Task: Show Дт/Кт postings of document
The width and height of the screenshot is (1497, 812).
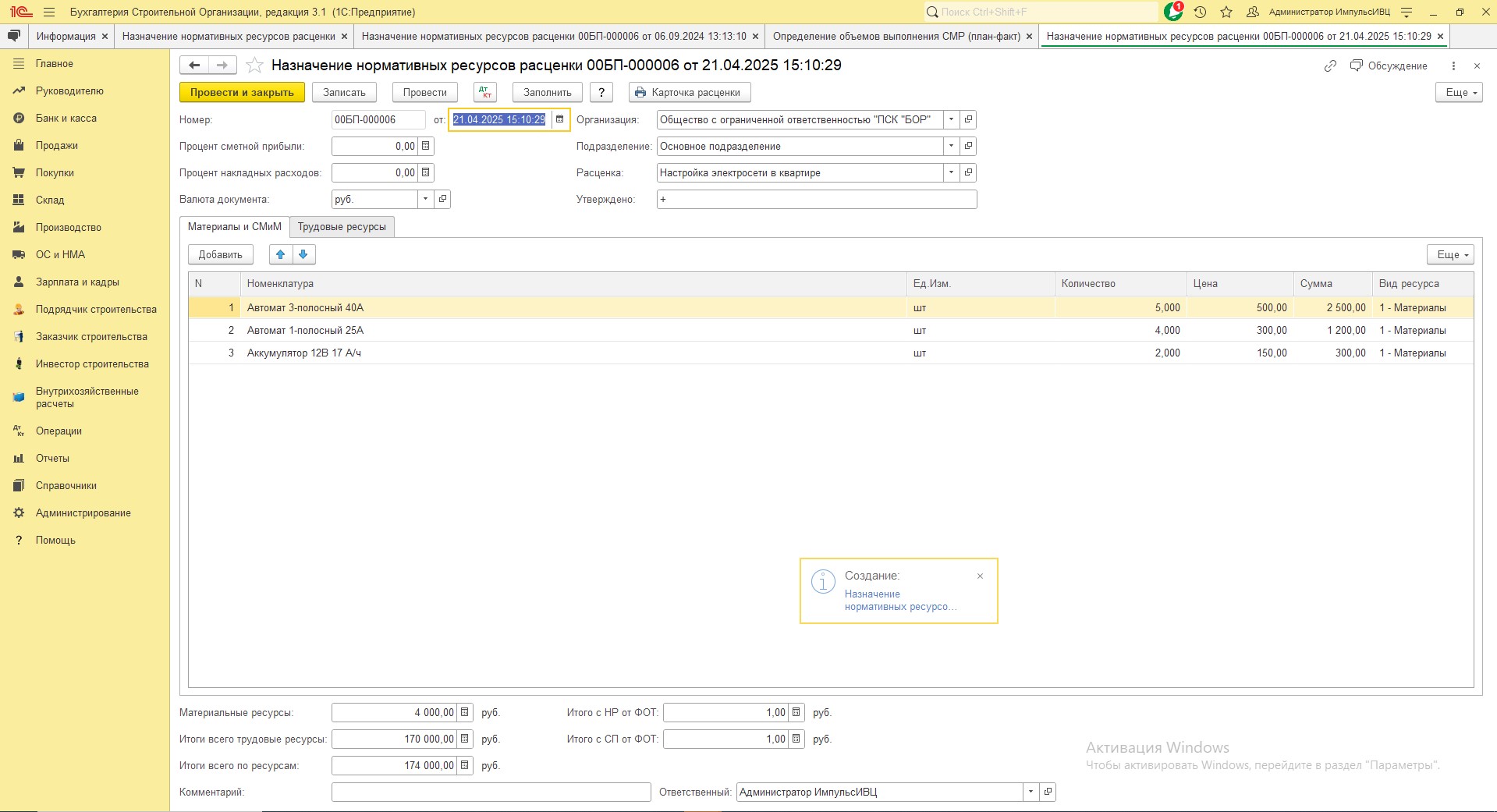Action: [x=485, y=92]
